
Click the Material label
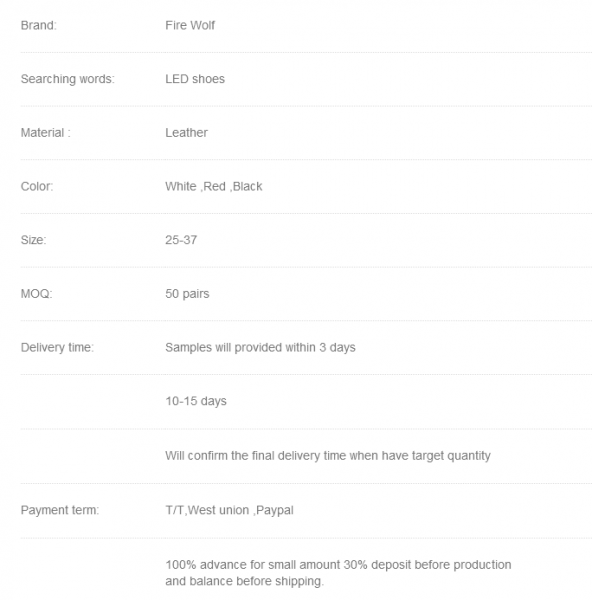click(x=46, y=133)
